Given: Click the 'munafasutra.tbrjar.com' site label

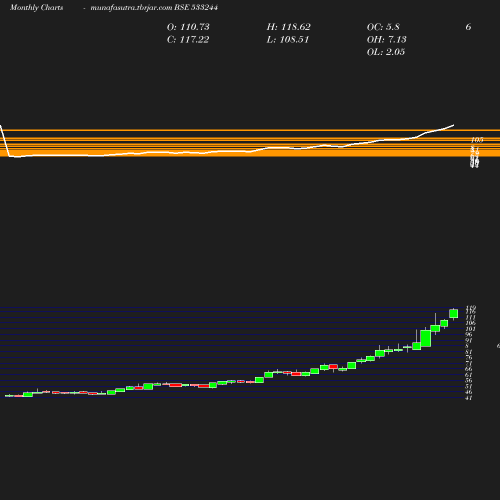Looking at the screenshot, I should pyautogui.click(x=131, y=7).
